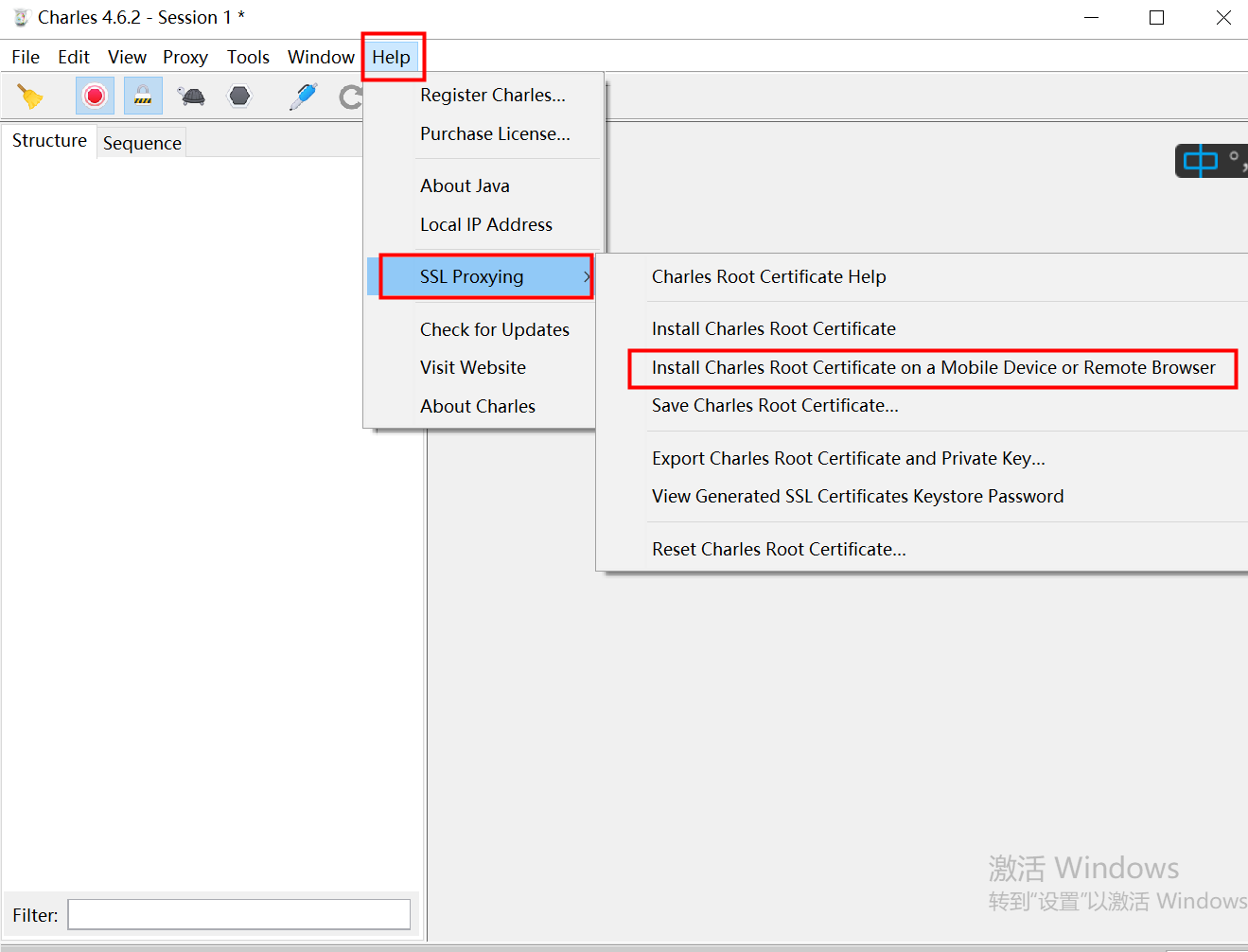Maximize the Charles window

coord(1156,17)
